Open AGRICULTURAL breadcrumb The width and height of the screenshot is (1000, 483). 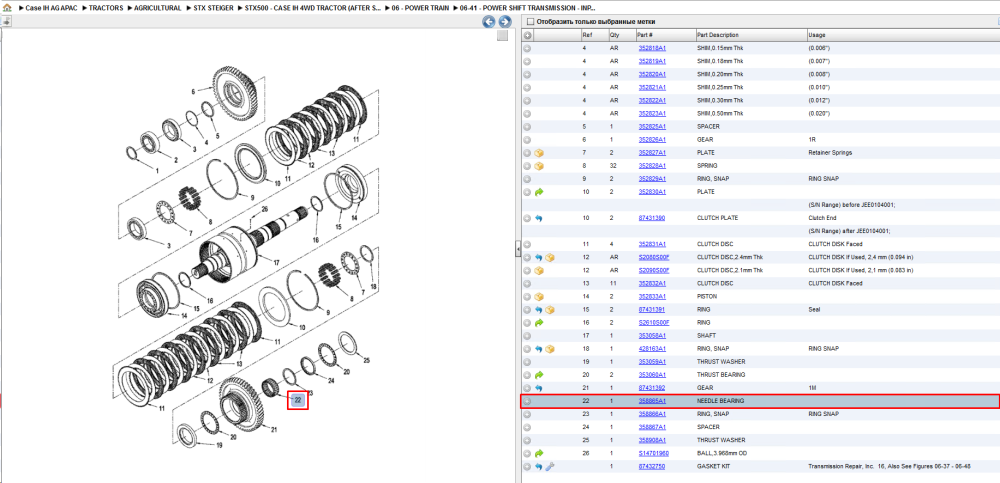tap(158, 8)
